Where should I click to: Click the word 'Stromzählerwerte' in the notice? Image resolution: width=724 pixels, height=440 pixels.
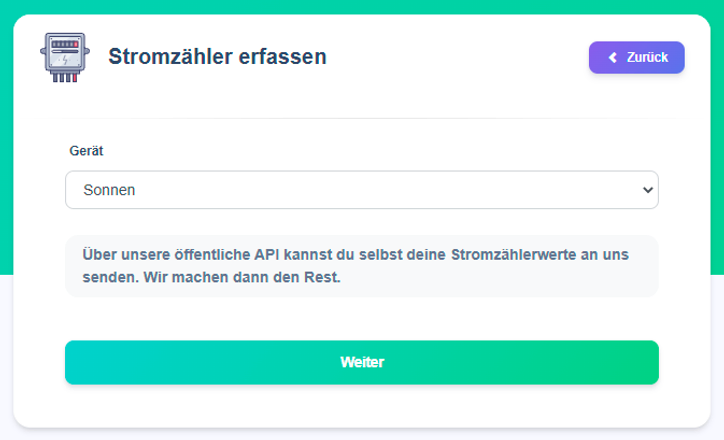tap(512, 255)
